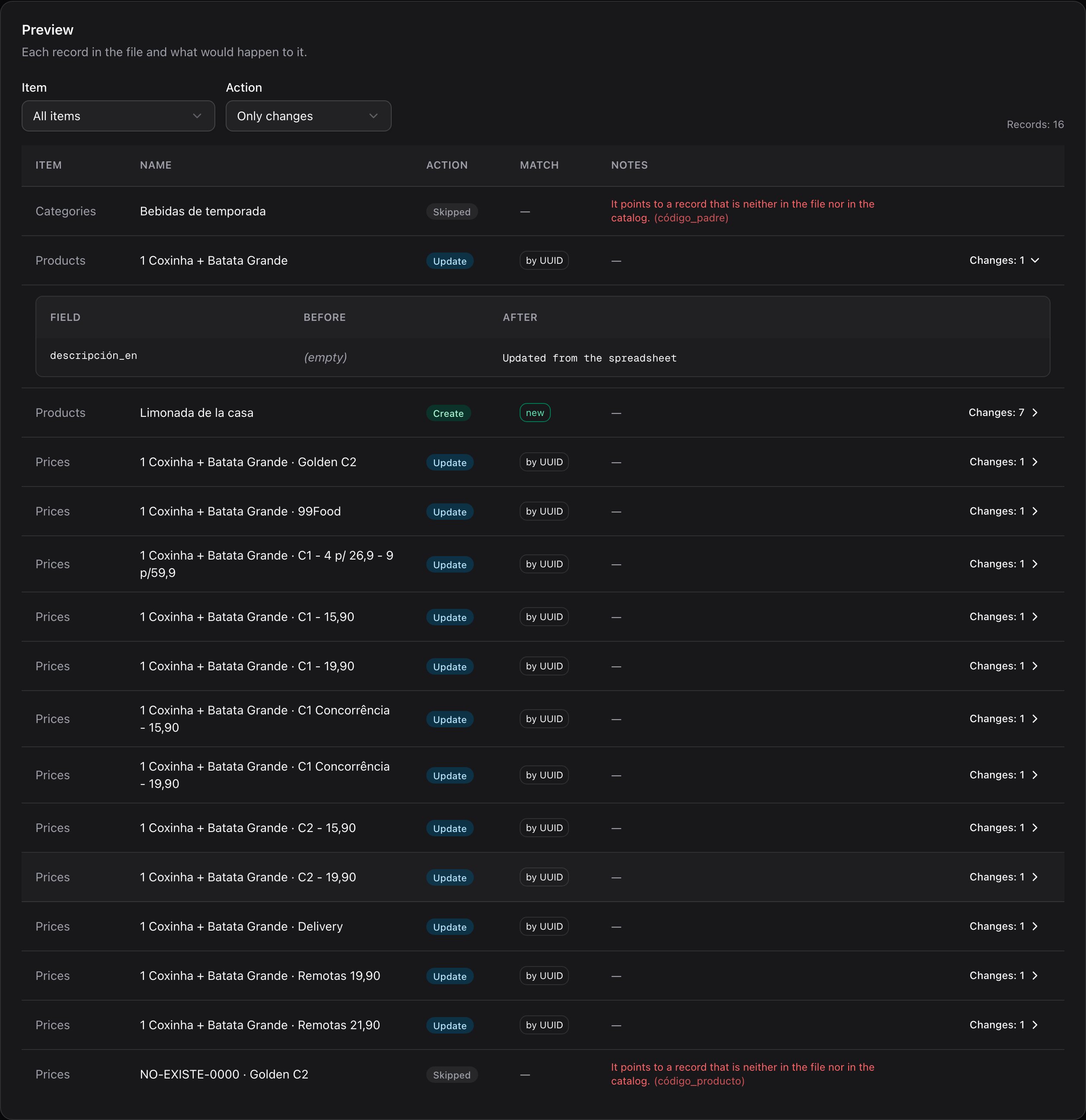This screenshot has height=1120, width=1086.
Task: Expand changes for the C2 - 19,90 price row
Action: [1004, 877]
